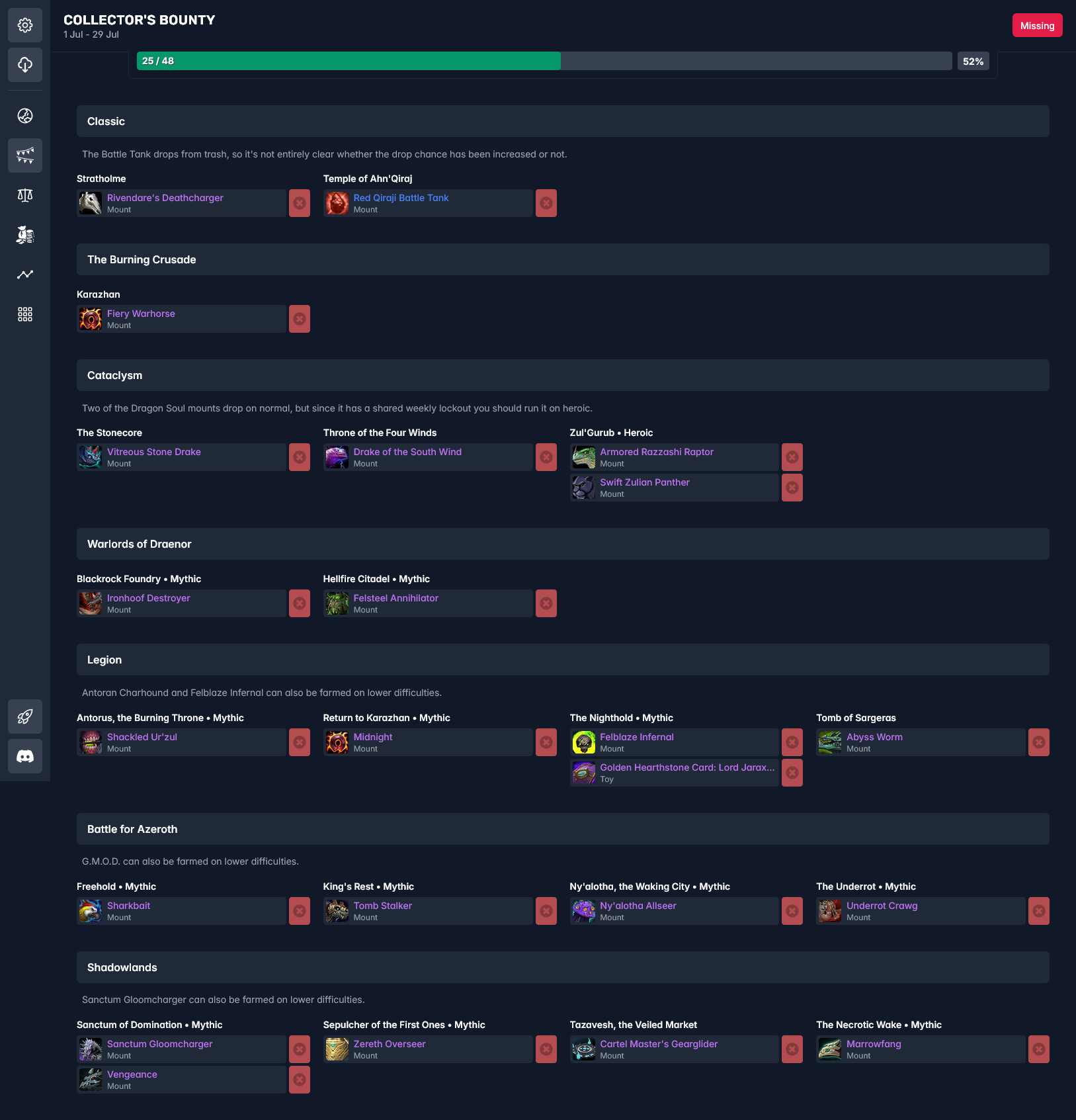Image resolution: width=1076 pixels, height=1120 pixels.
Task: Click Felsteel Annihilator mount icon
Action: click(337, 603)
